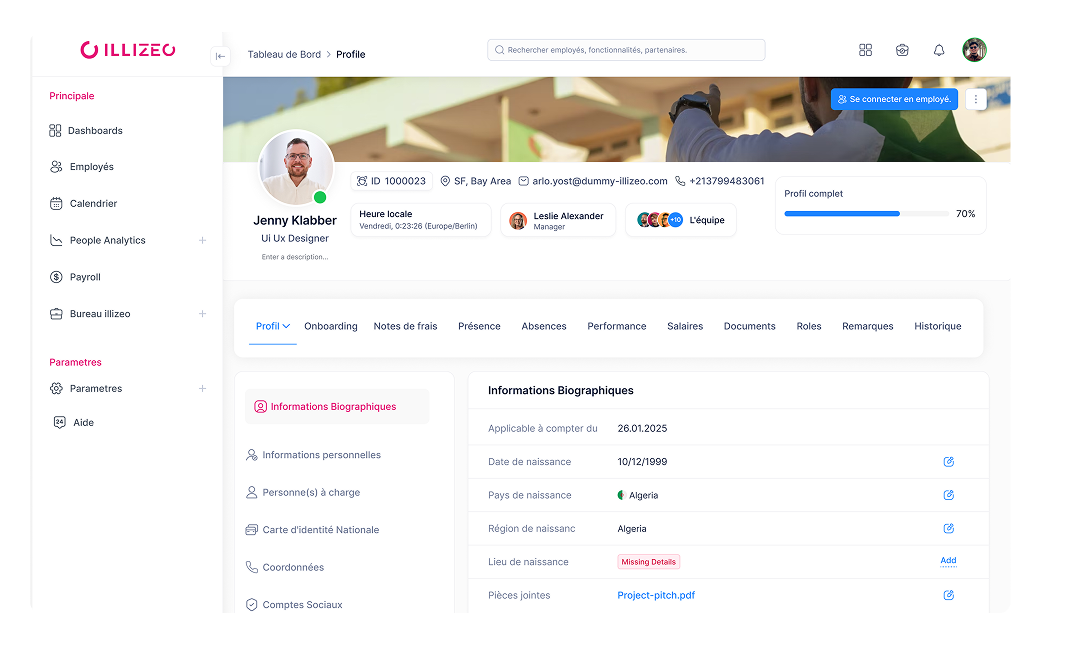1068x645 pixels.
Task: Edit the Date de naissance field
Action: pos(948,462)
